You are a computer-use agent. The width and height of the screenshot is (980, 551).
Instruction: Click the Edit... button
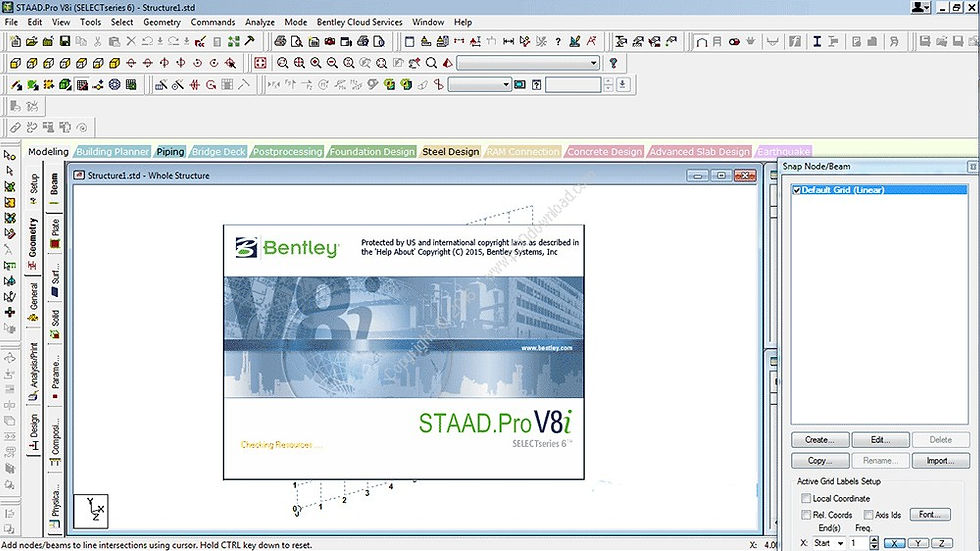coord(880,440)
